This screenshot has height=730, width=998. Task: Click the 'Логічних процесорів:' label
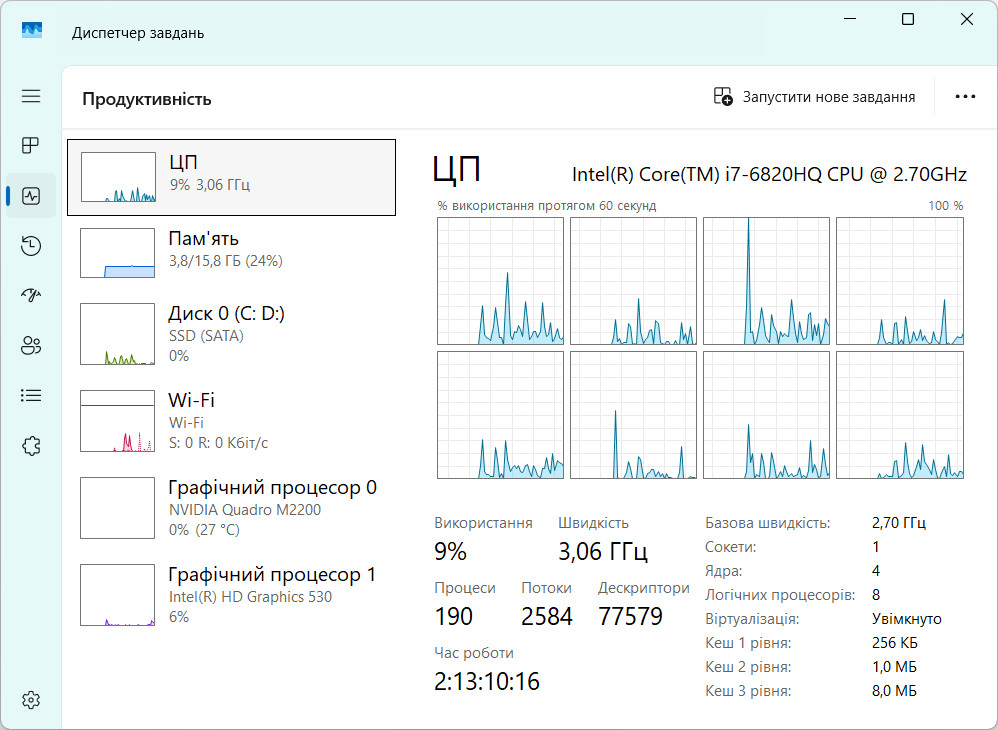coord(780,594)
